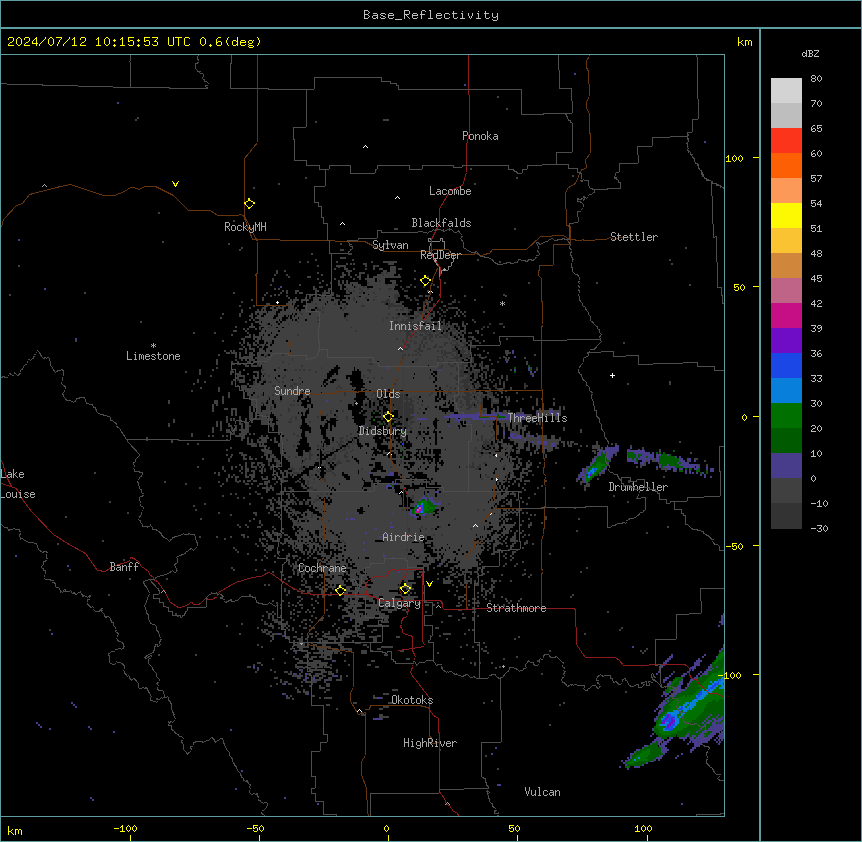
Task: Click the Drumheller label
Action: 638,487
